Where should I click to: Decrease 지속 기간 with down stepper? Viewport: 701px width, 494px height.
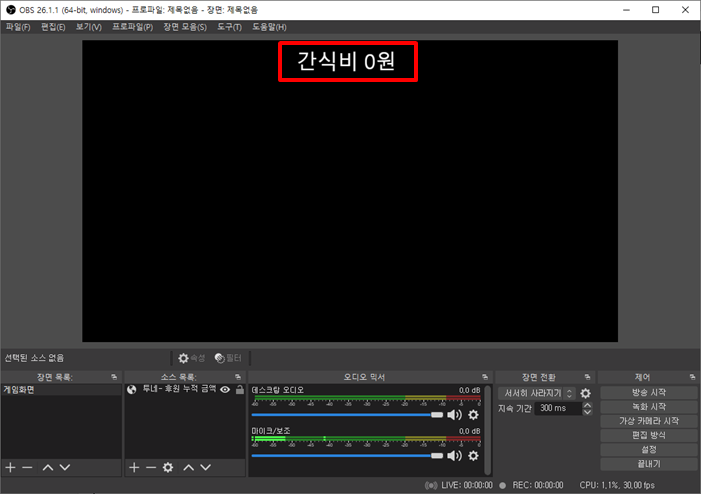point(587,412)
